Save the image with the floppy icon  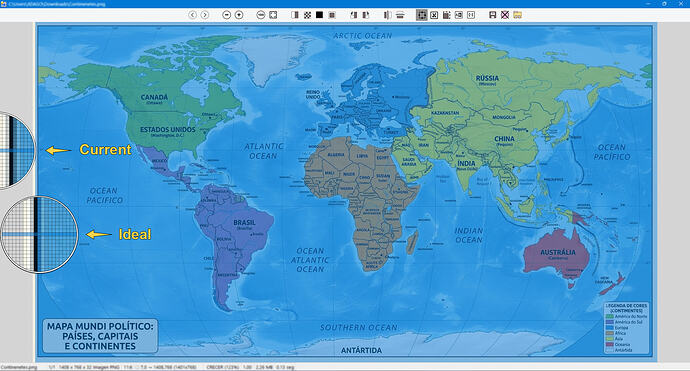[x=493, y=15]
